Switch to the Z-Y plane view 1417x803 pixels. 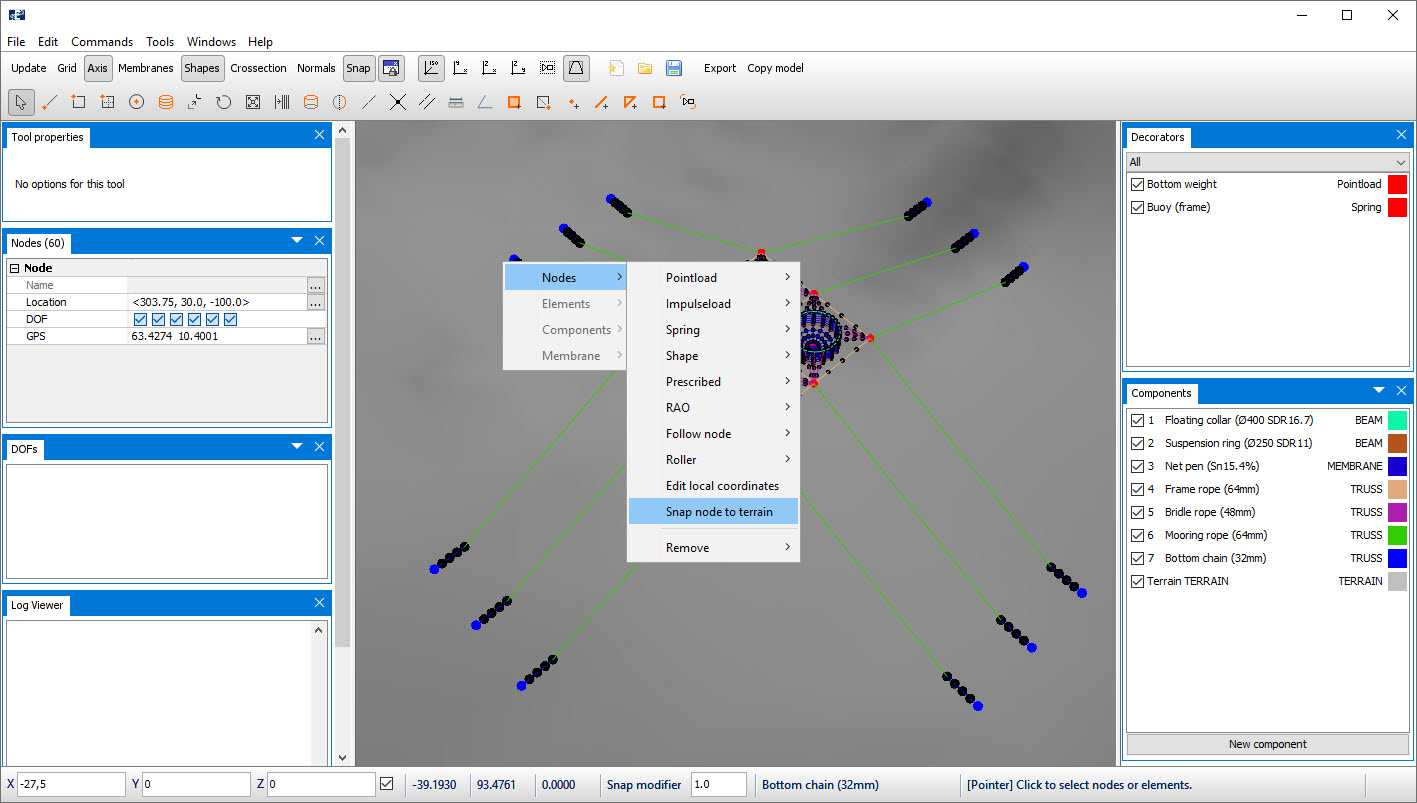pos(519,68)
